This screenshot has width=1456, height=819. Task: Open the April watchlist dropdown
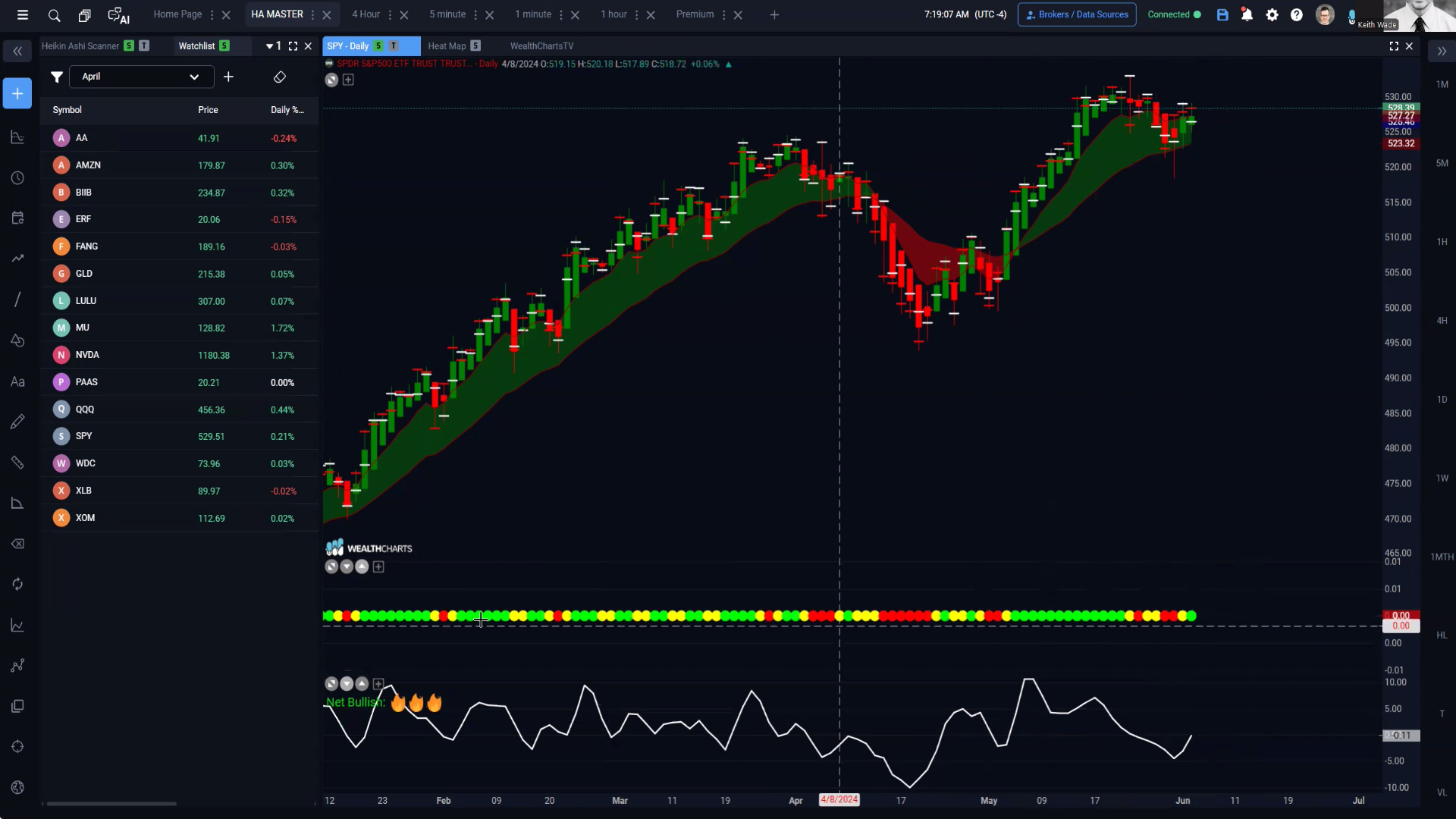[141, 77]
